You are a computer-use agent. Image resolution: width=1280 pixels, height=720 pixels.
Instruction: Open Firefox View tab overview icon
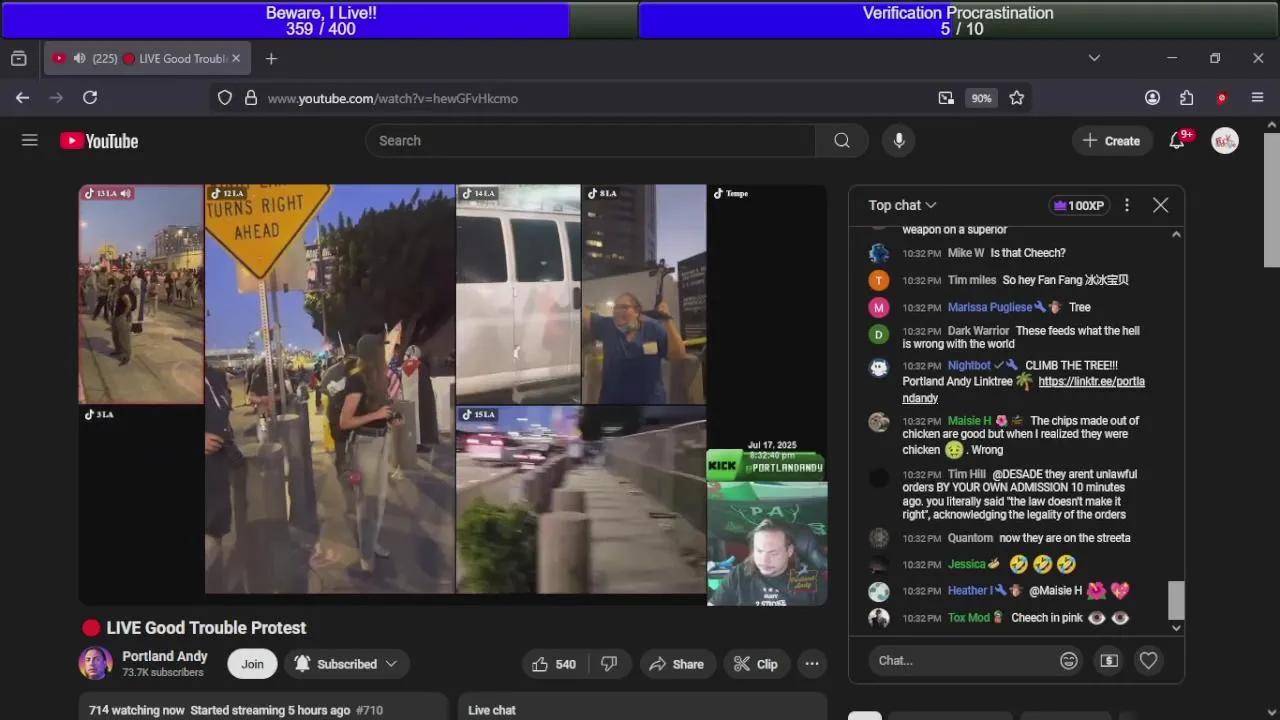coord(18,59)
